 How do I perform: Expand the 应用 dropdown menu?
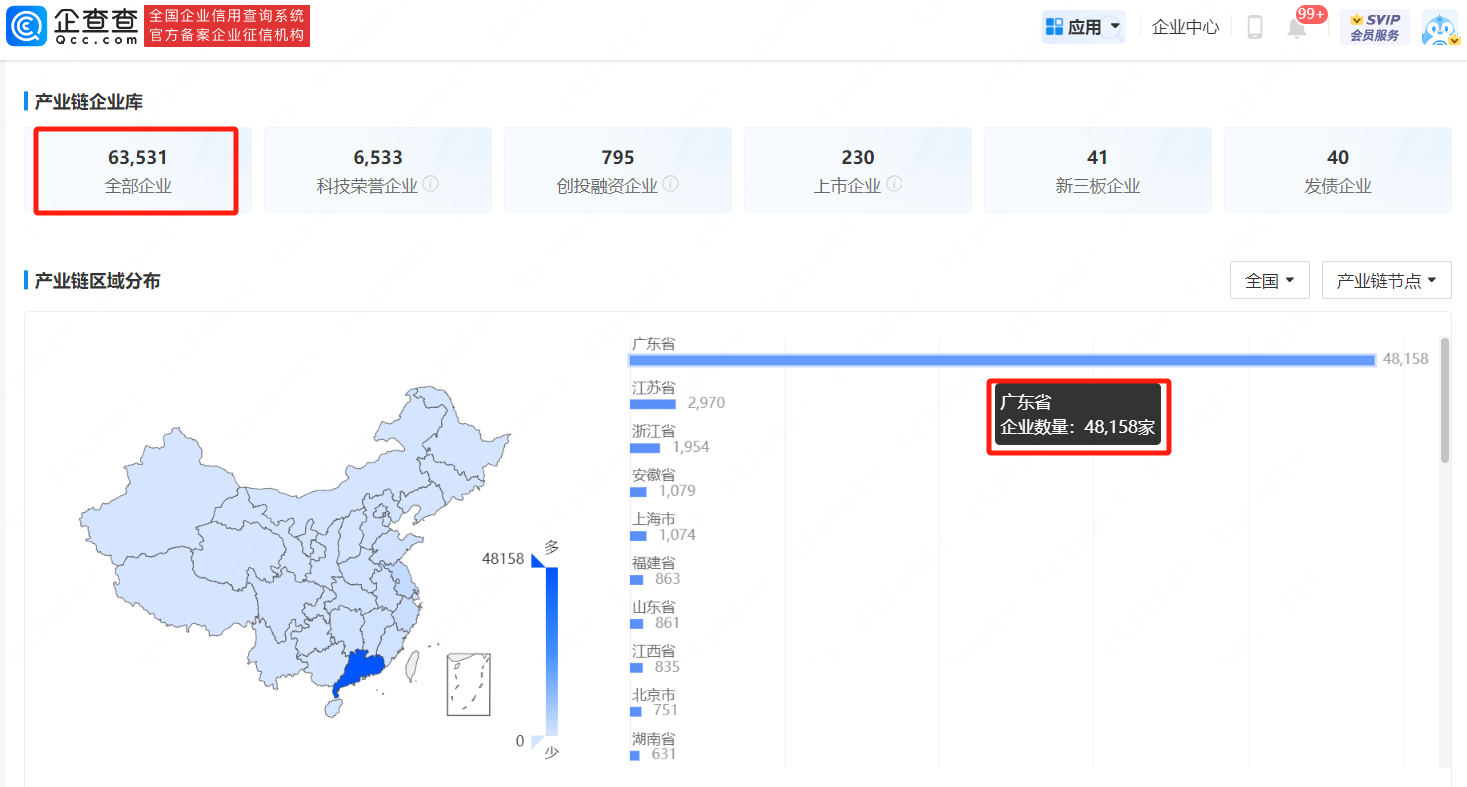(1083, 27)
